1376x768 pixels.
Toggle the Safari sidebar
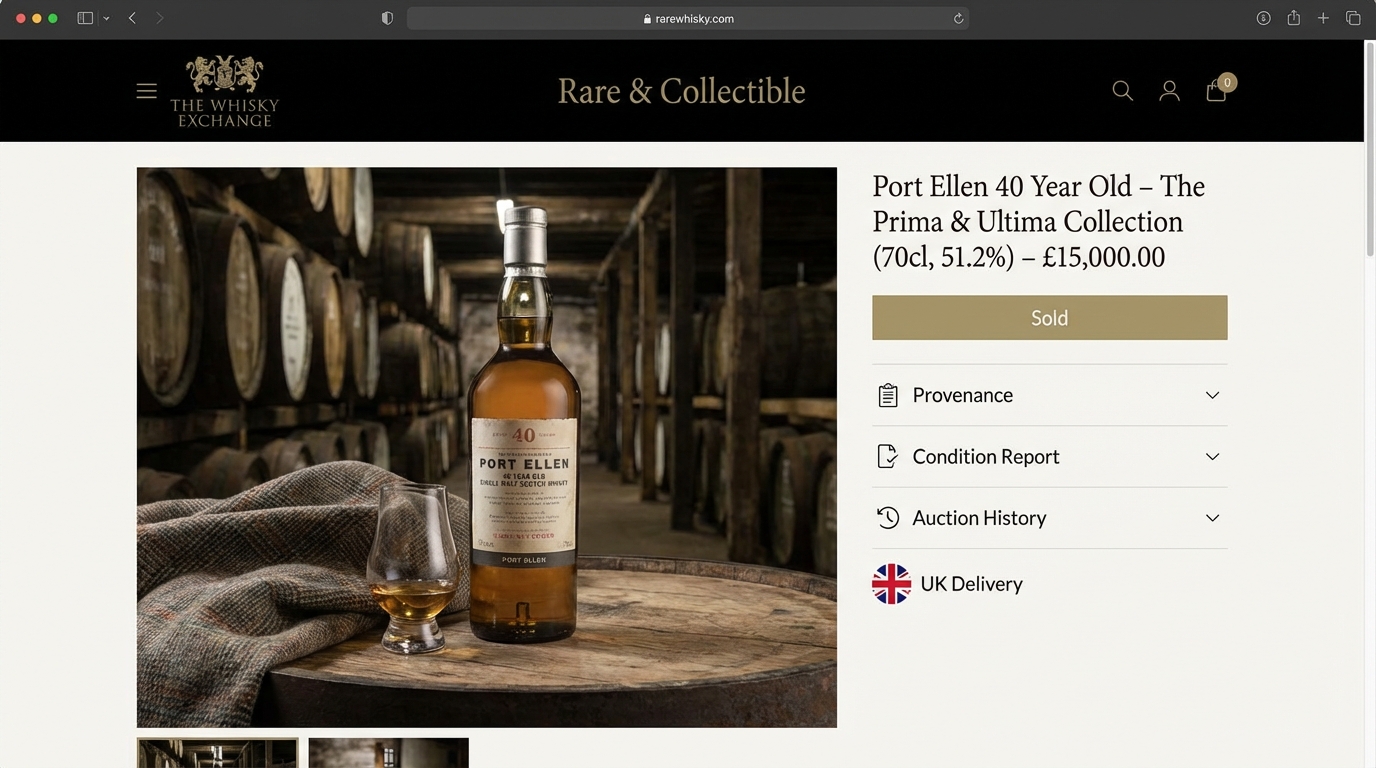coord(85,17)
